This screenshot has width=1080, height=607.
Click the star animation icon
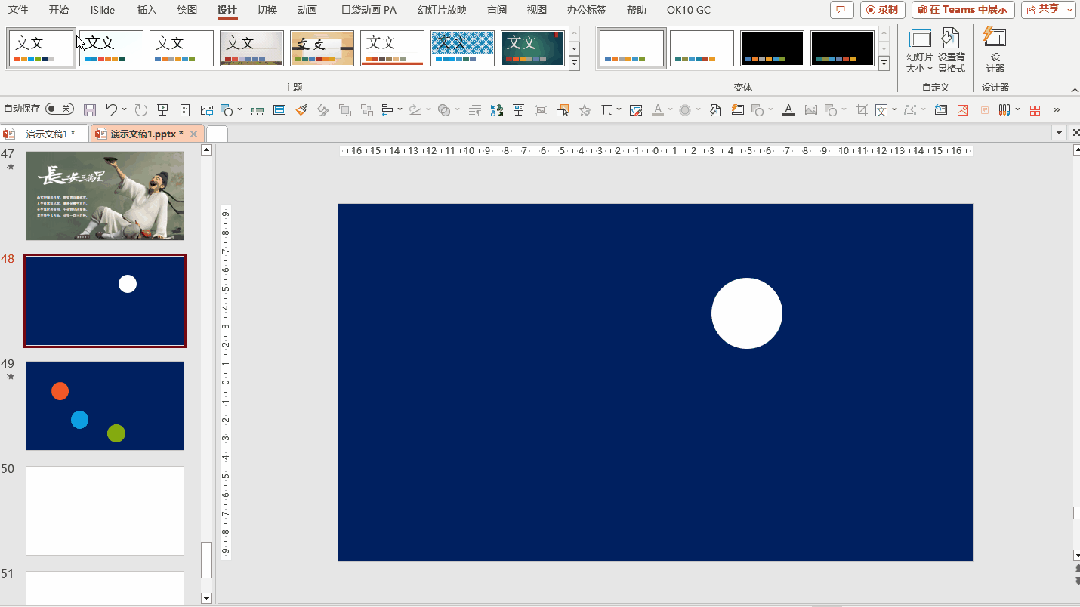pos(585,110)
